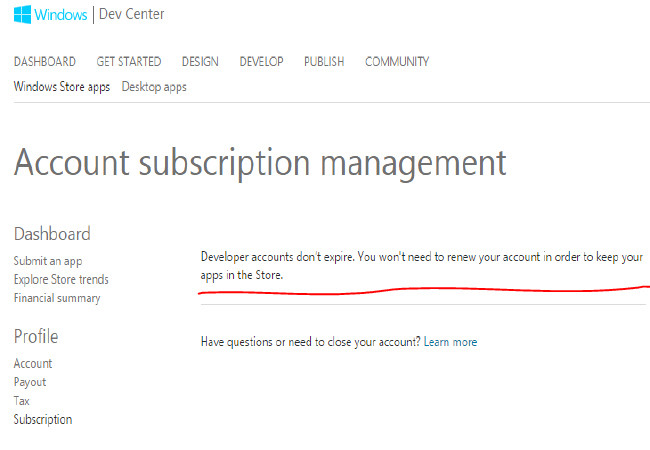This screenshot has width=650, height=450.
Task: Switch to Desktop apps tab
Action: click(x=154, y=87)
